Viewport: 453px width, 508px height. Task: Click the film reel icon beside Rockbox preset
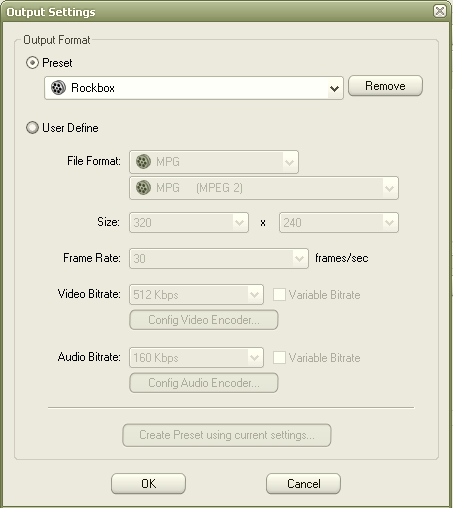58,88
